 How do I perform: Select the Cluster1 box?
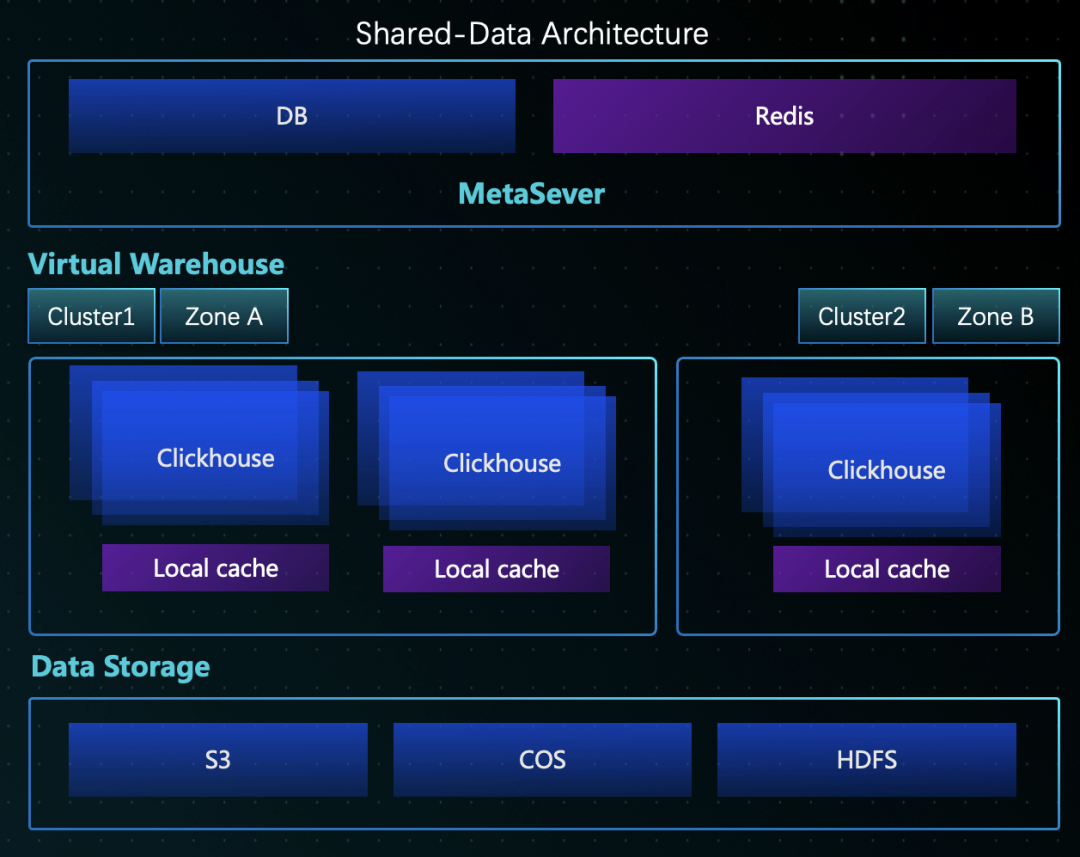tap(91, 316)
